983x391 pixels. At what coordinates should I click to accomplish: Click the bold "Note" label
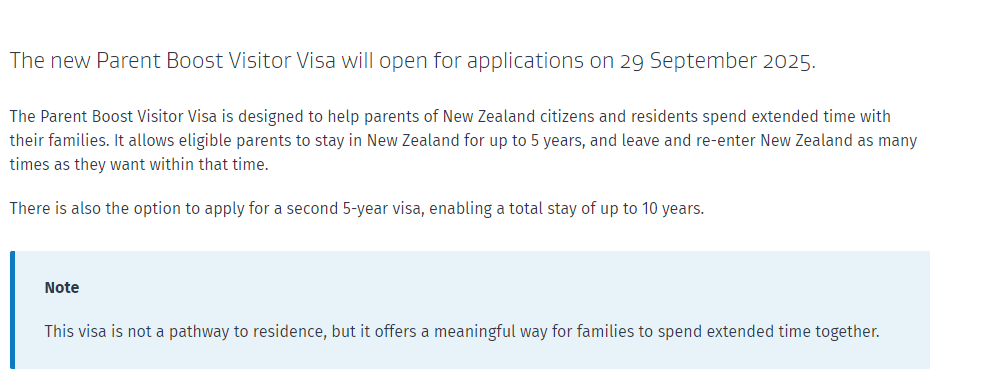[x=61, y=288]
